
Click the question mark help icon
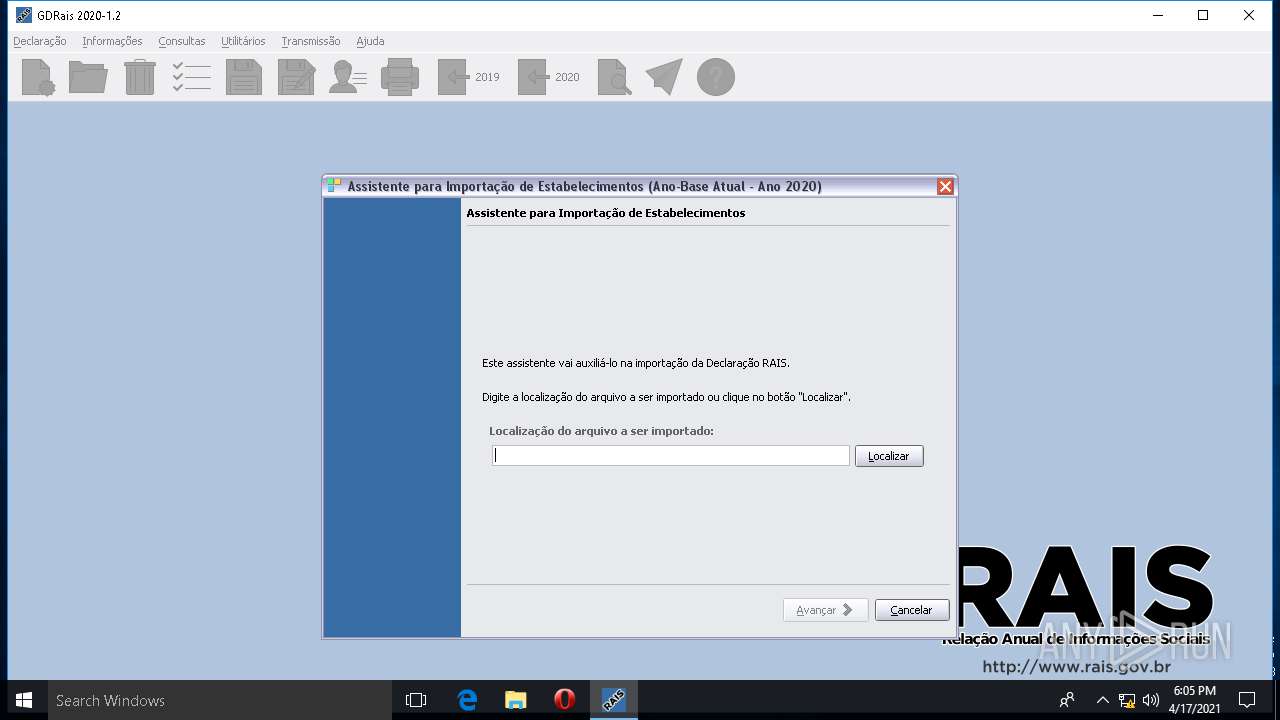coord(716,77)
